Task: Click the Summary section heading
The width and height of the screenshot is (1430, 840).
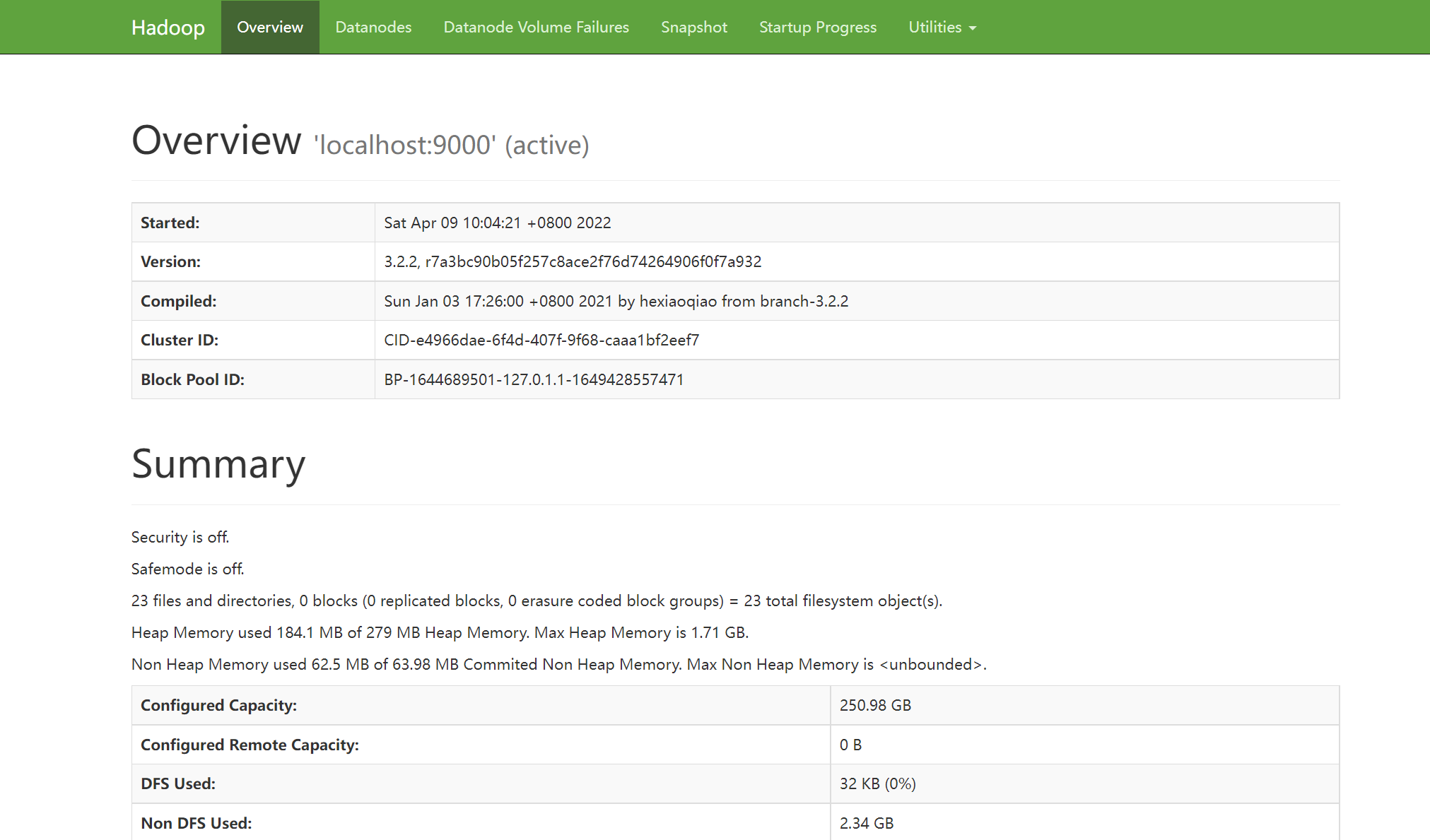Action: tap(218, 464)
